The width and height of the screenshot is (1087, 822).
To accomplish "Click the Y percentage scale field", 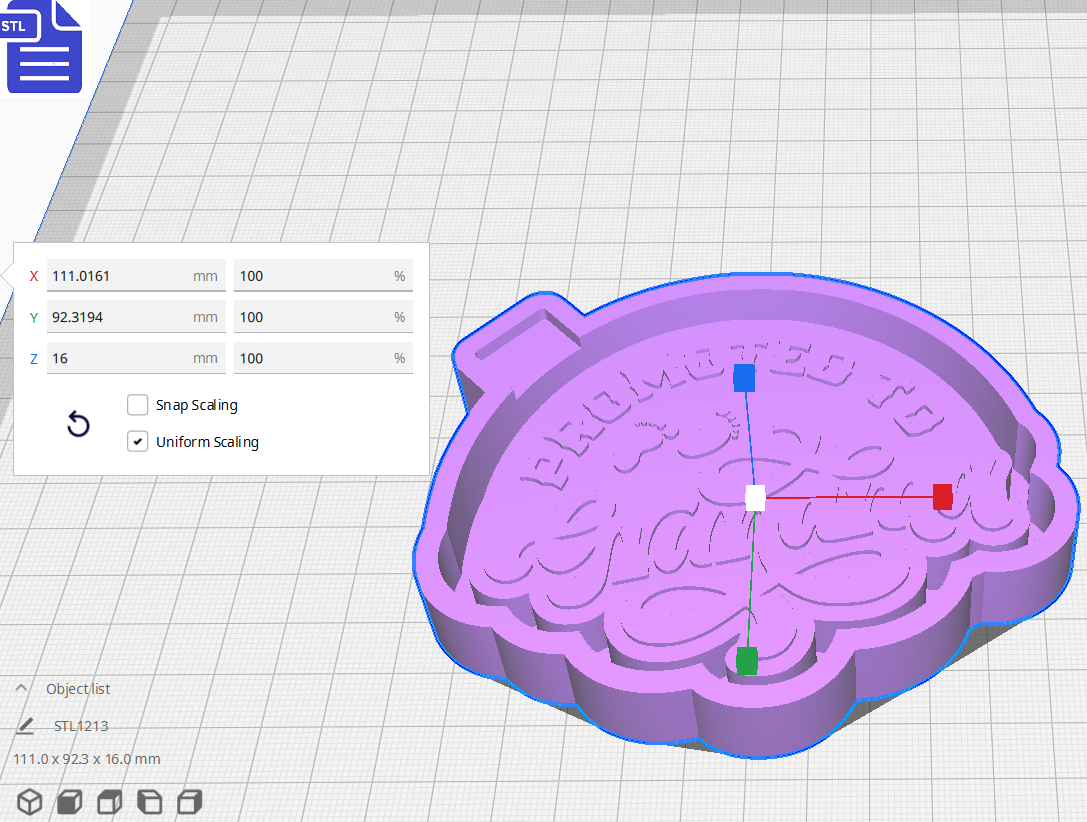I will tap(323, 316).
